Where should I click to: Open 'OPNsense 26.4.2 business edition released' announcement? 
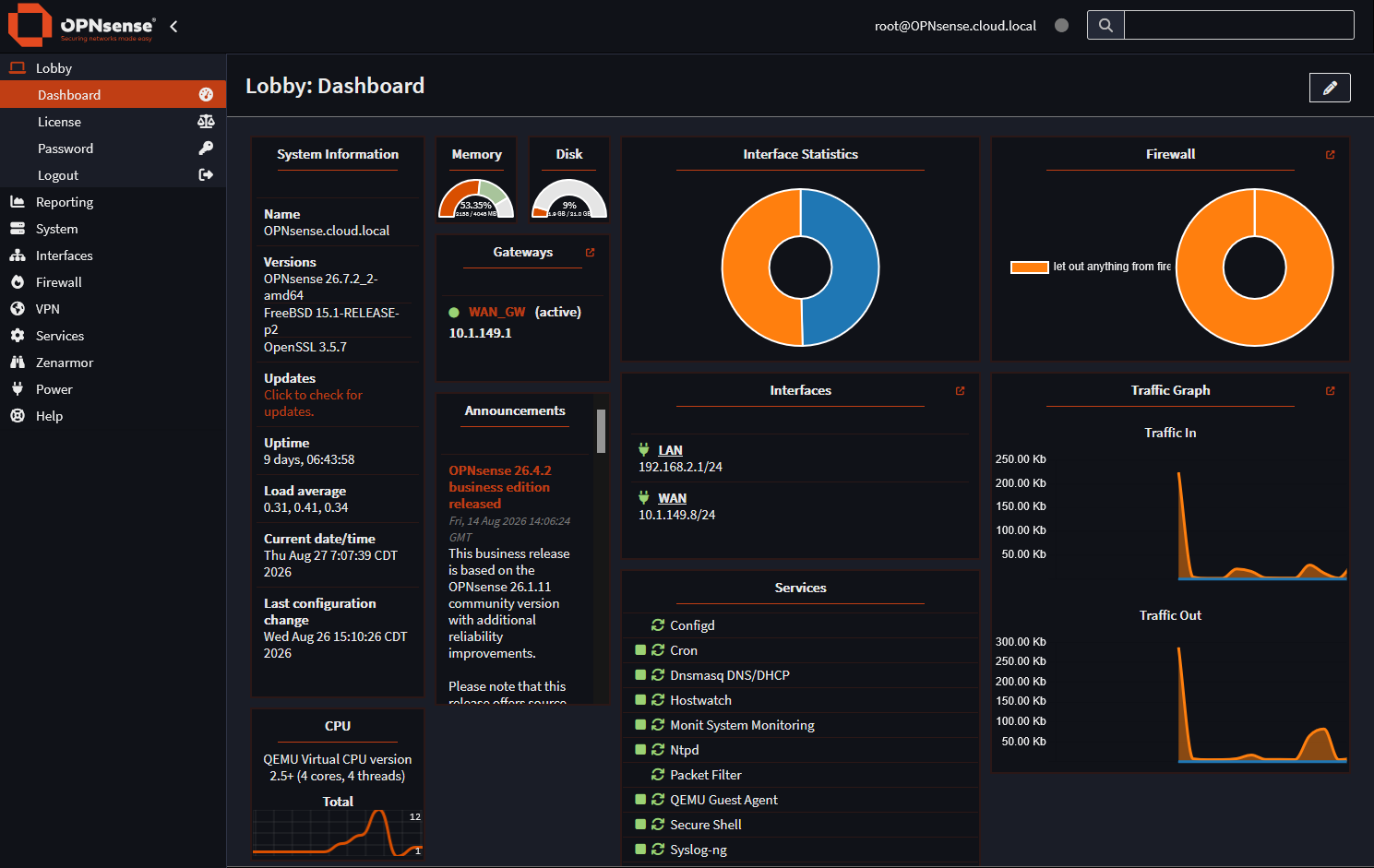(499, 487)
